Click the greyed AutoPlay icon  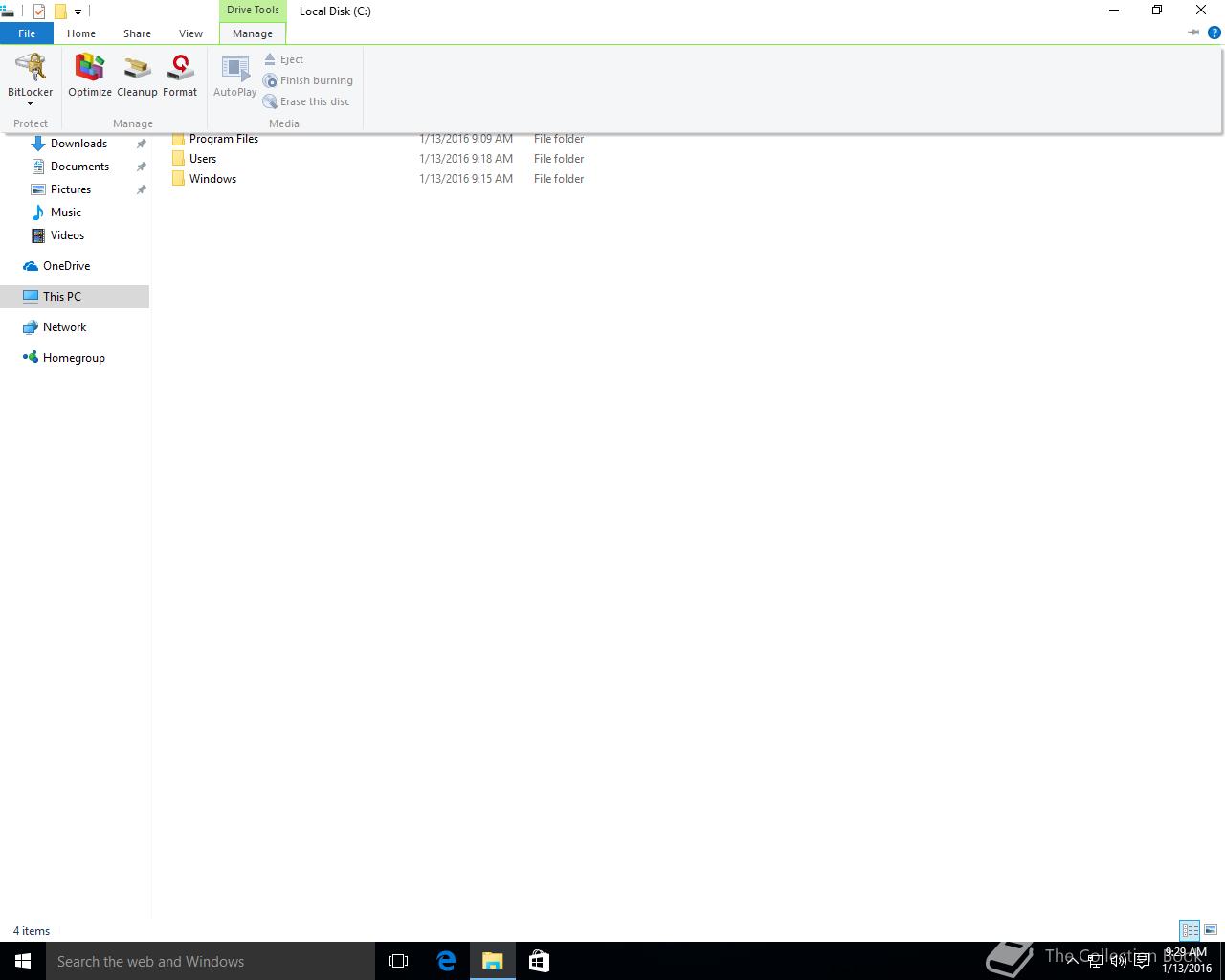point(234,76)
